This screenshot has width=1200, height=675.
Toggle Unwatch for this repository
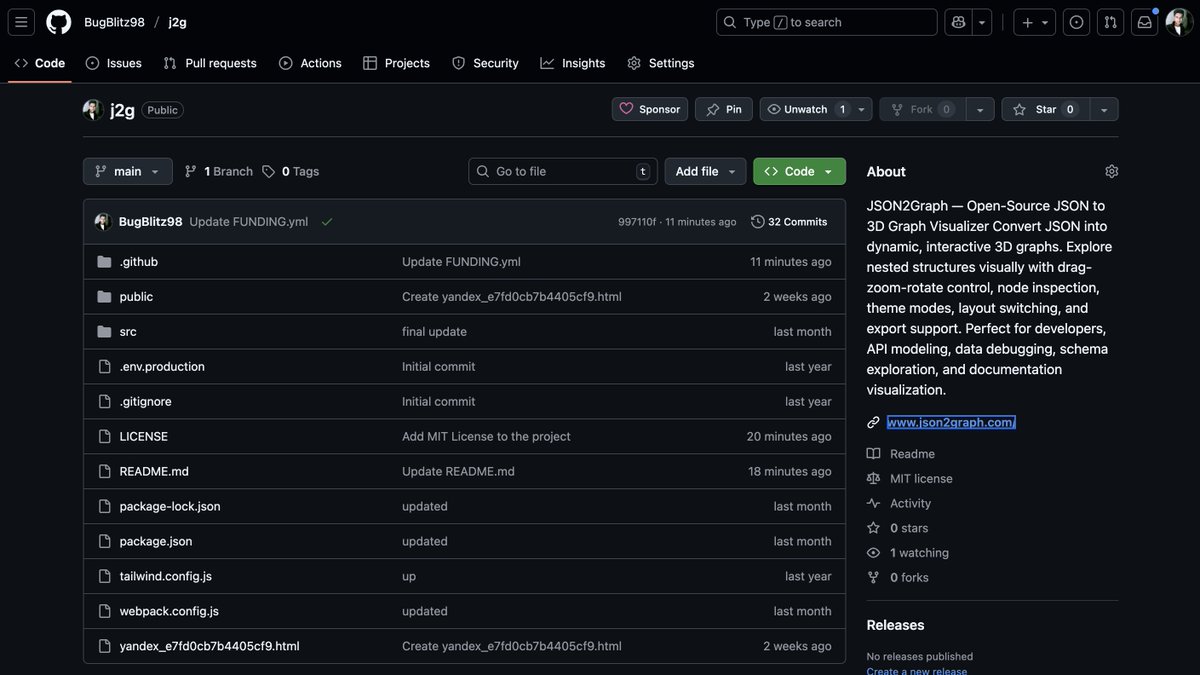(806, 109)
